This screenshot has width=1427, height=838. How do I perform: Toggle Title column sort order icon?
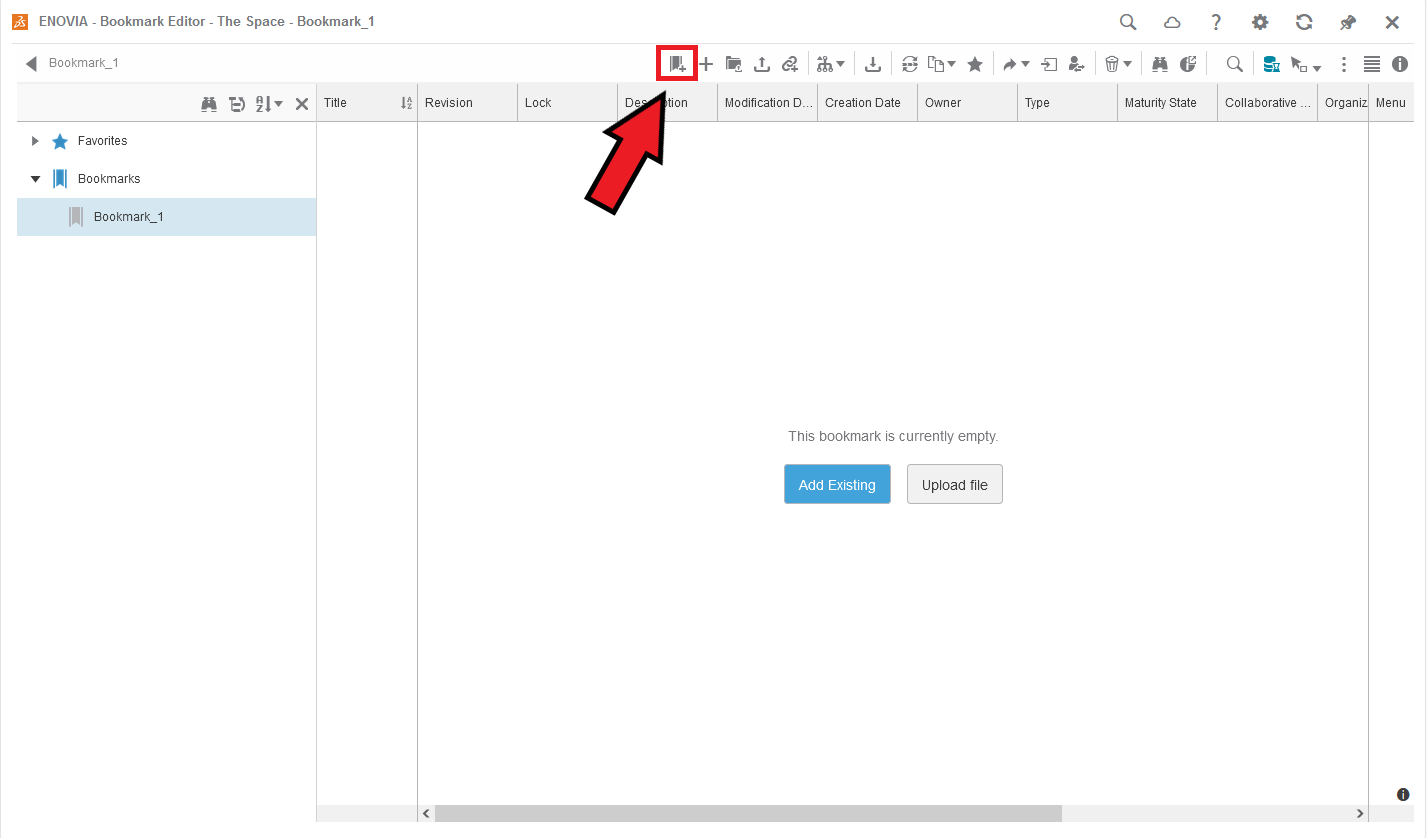coord(406,103)
